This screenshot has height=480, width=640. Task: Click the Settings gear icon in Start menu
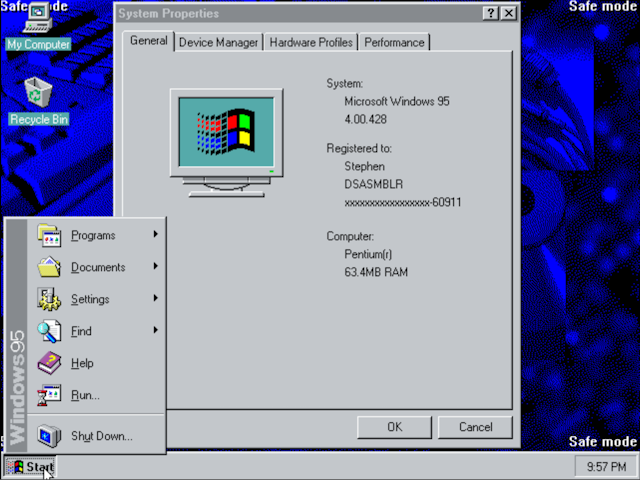(x=49, y=299)
